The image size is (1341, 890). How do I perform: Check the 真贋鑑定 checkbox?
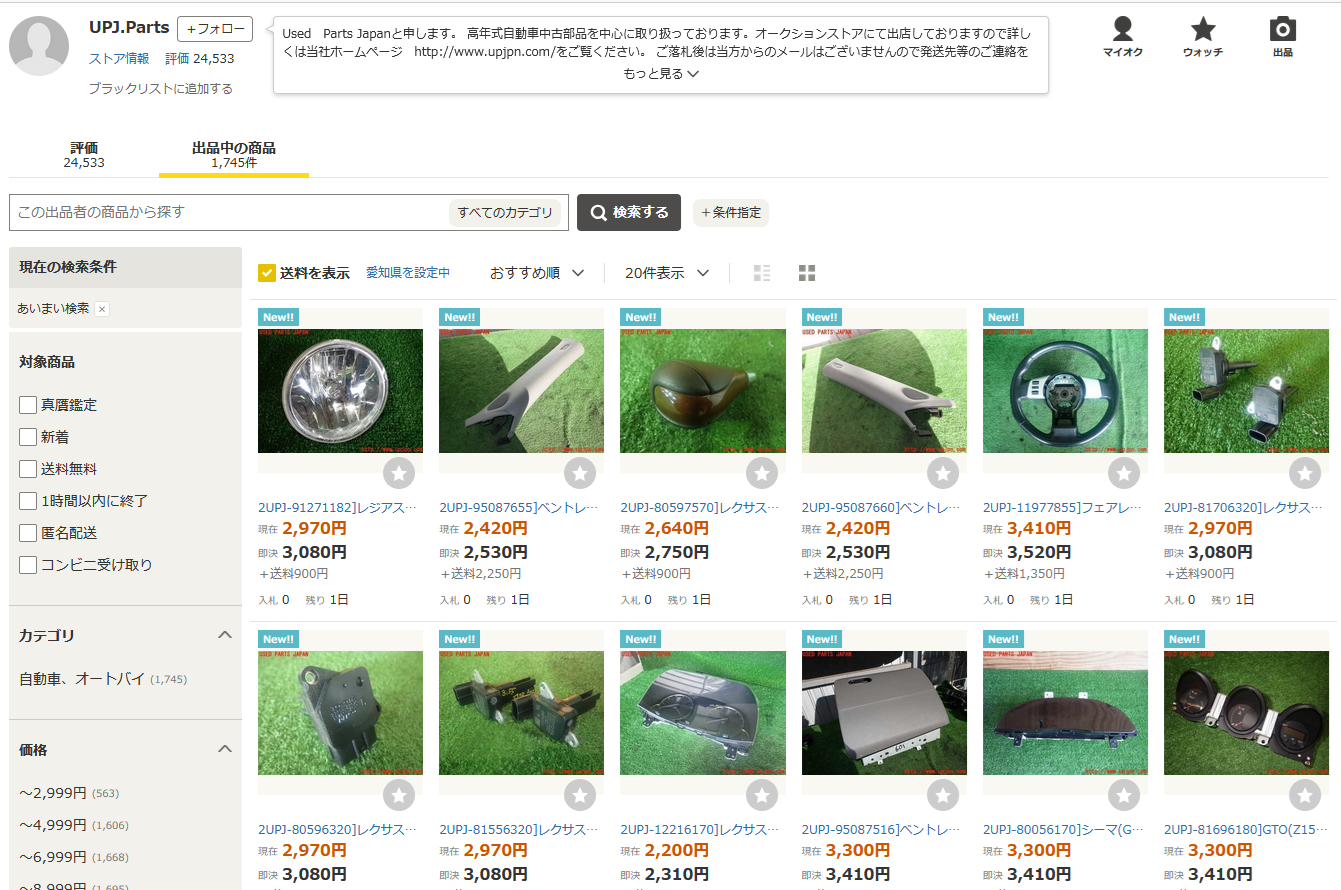click(x=28, y=405)
